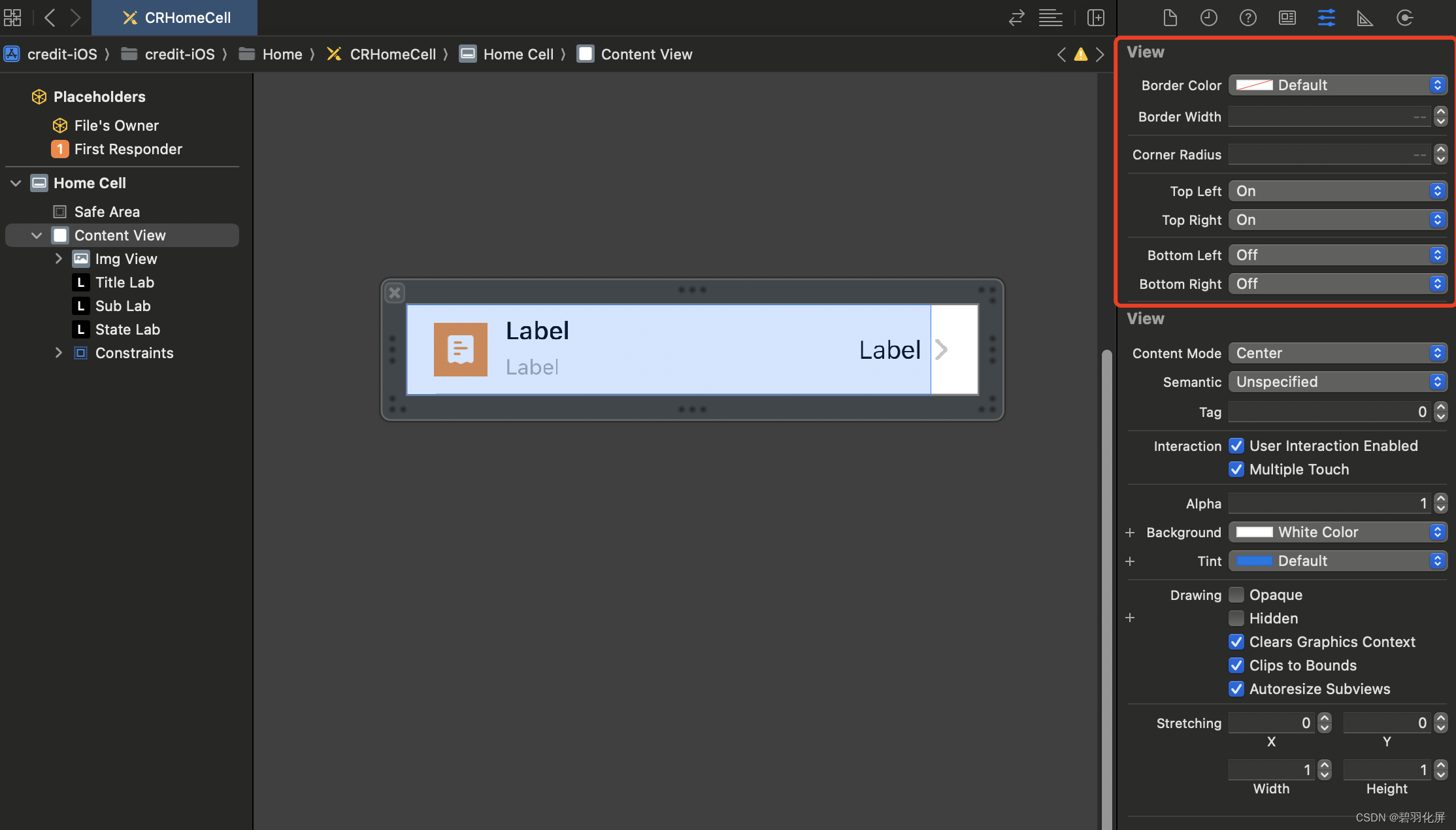Image resolution: width=1456 pixels, height=830 pixels.
Task: Click the size inspector icon in panel
Action: (x=1363, y=19)
